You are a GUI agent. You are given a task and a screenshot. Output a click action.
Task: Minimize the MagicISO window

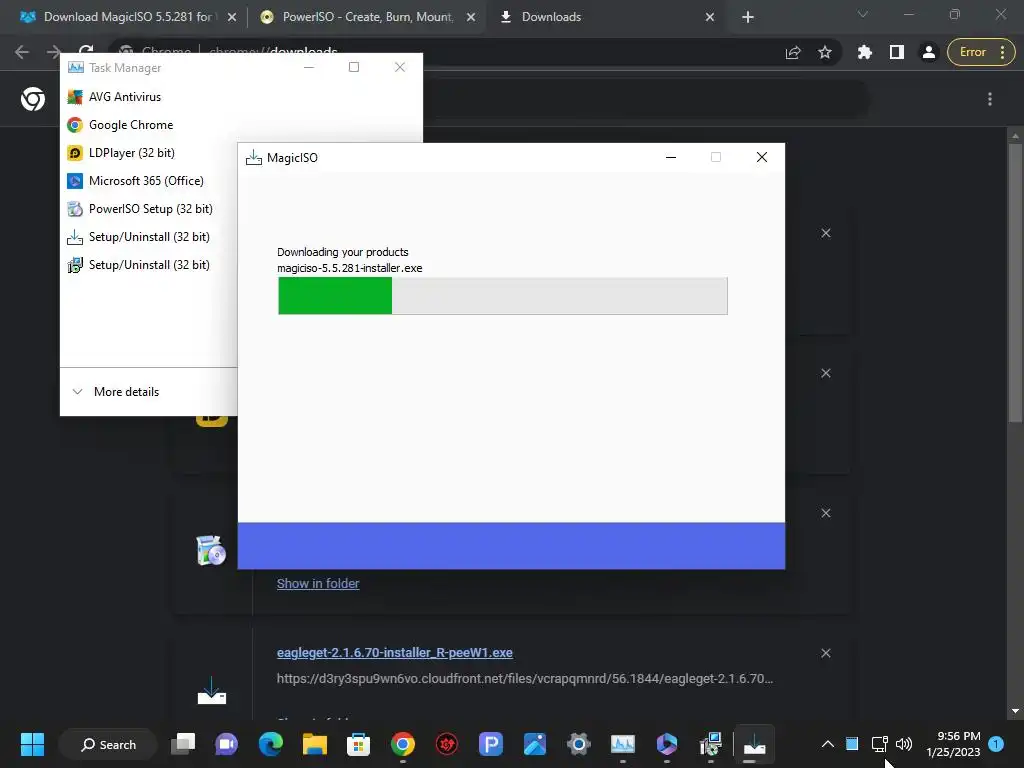pyautogui.click(x=671, y=157)
